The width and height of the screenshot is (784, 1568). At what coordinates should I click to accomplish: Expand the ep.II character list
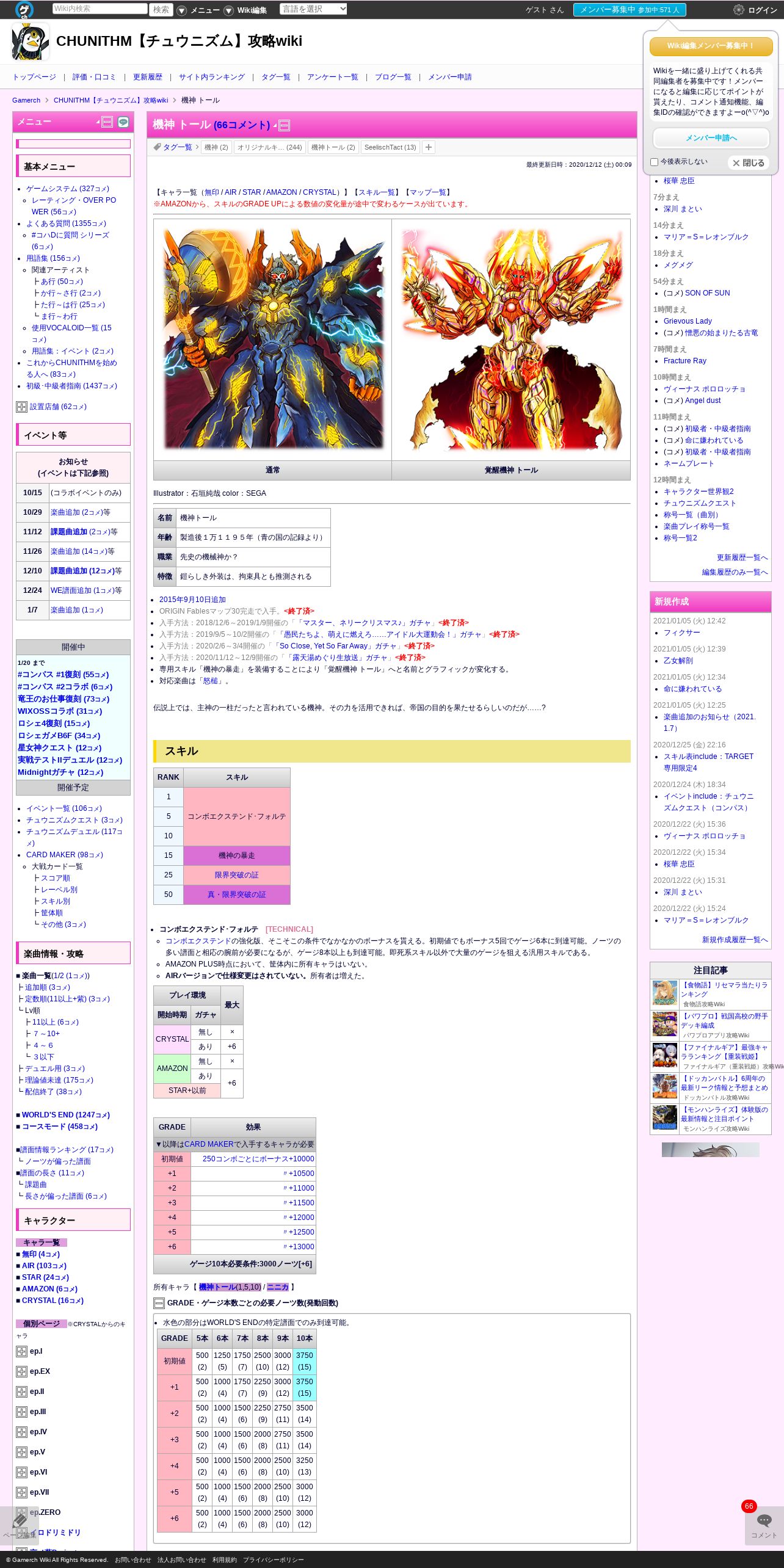pos(21,1392)
